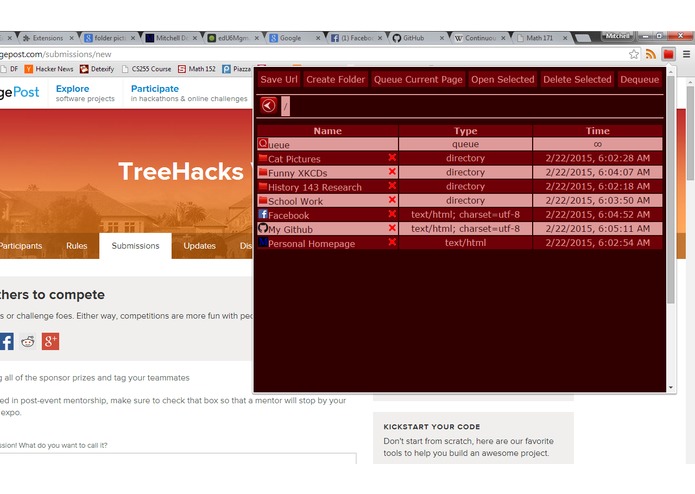Share via the Google Plus icon
Screen dimensions: 695x494
click(x=50, y=342)
